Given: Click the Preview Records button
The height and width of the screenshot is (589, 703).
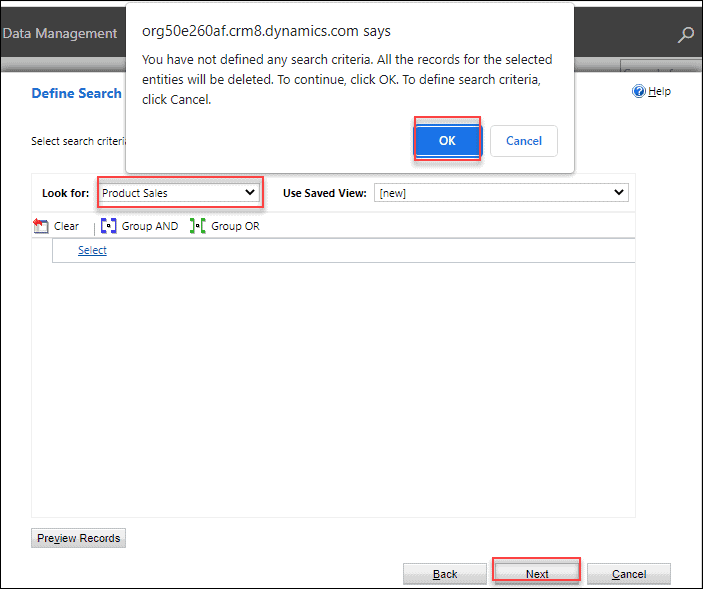Looking at the screenshot, I should click(78, 538).
